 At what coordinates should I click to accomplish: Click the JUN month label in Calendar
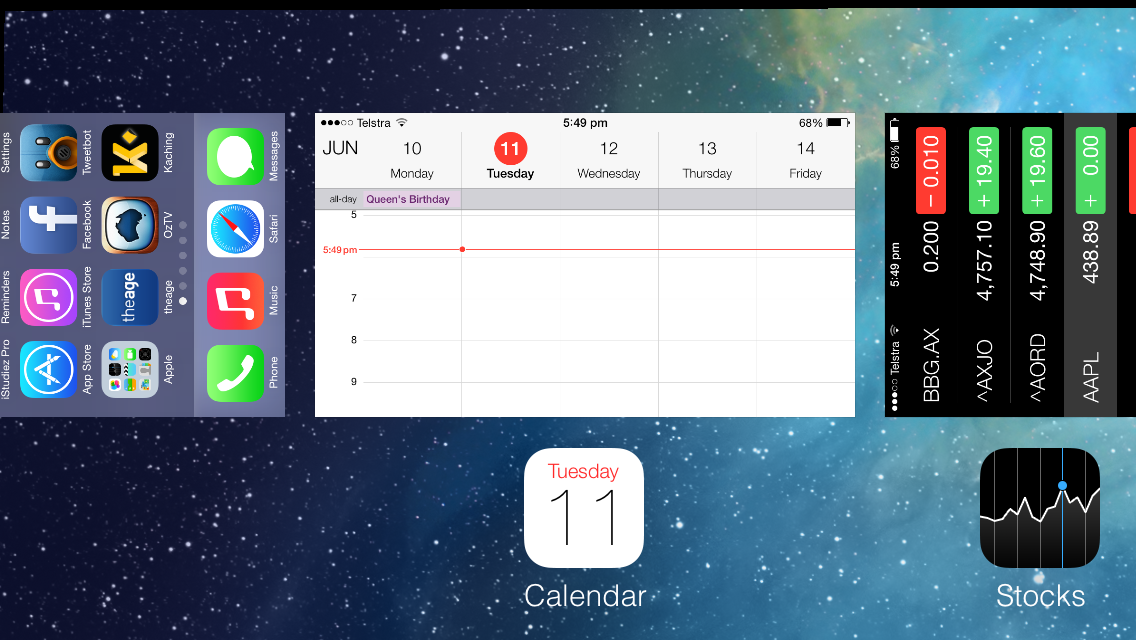click(340, 148)
